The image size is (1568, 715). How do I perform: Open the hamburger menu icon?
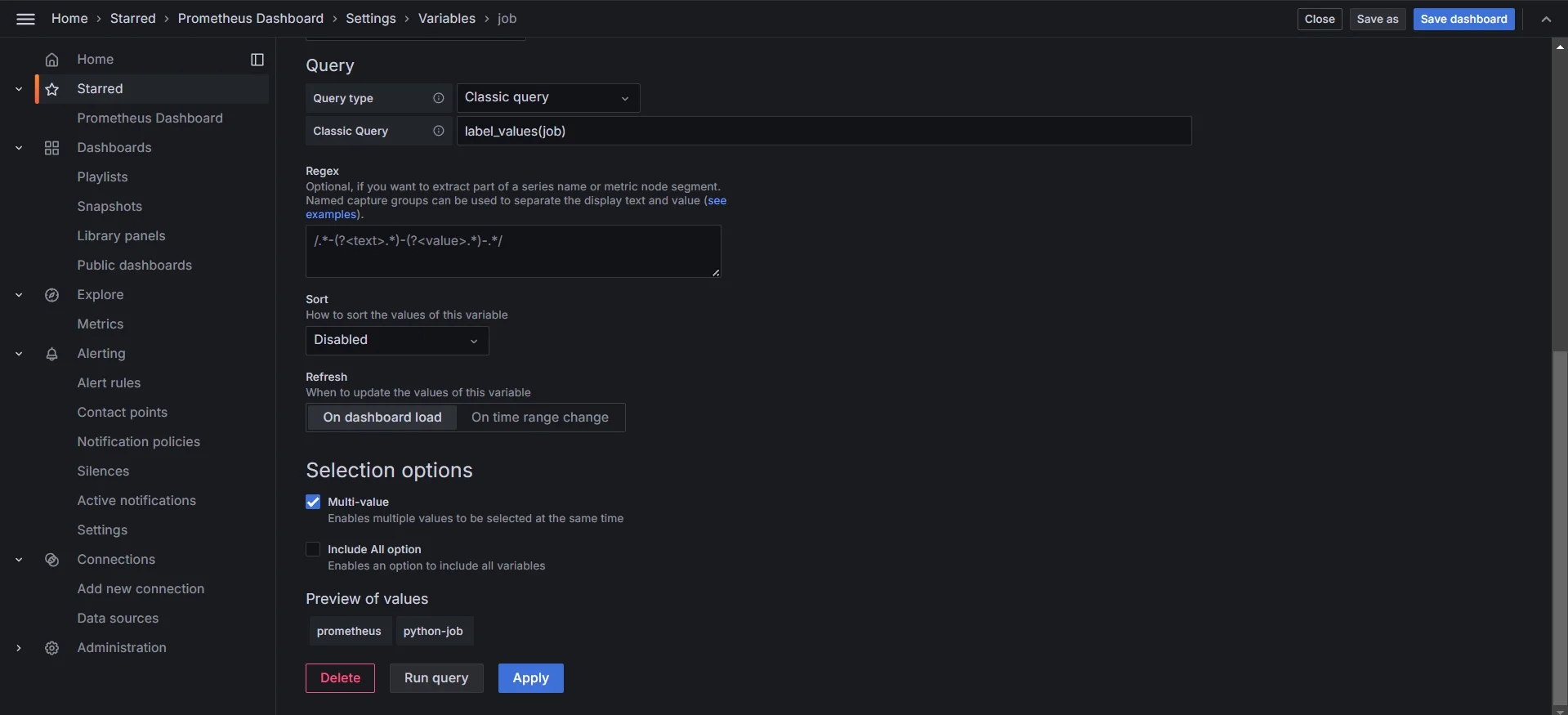(25, 19)
